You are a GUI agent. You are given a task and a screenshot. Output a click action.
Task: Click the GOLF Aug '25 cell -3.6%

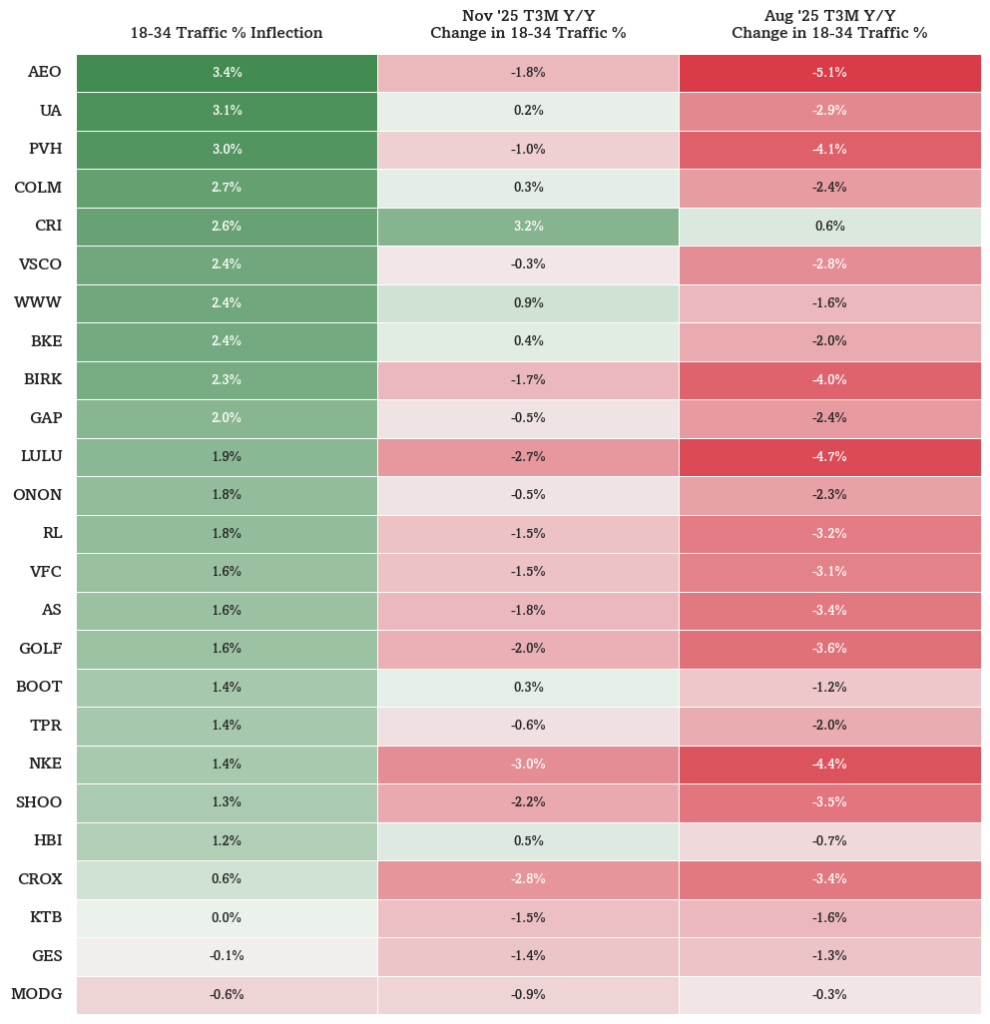(830, 648)
